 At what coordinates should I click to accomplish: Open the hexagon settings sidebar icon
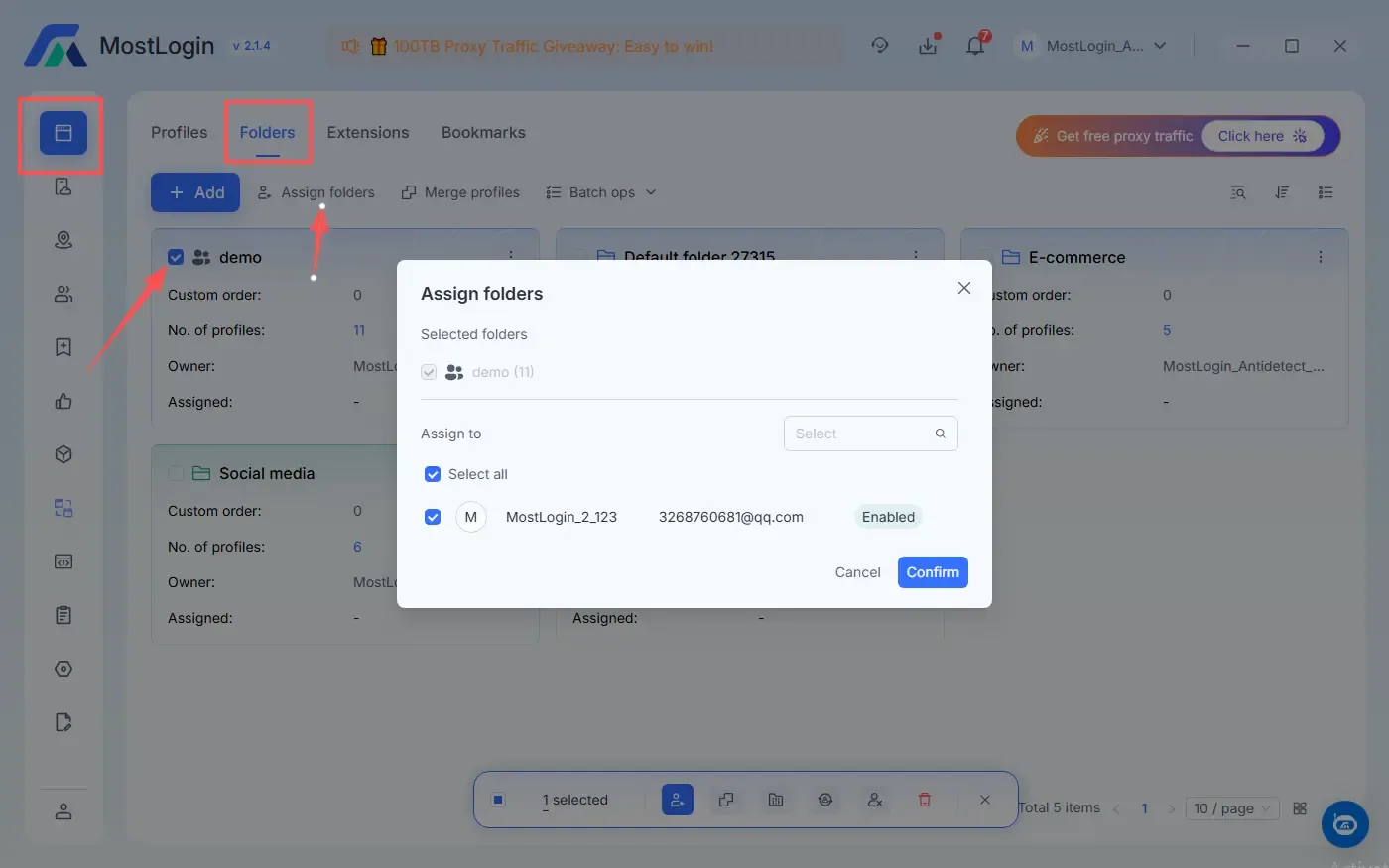coord(63,669)
